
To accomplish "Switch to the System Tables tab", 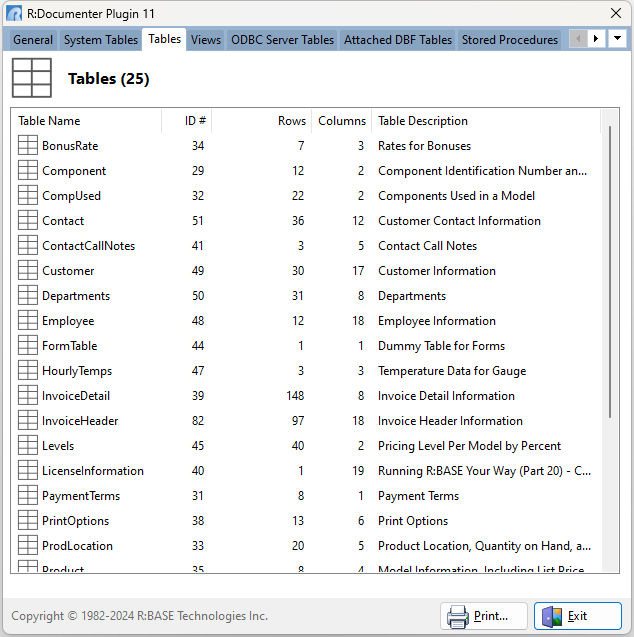I will [x=101, y=40].
